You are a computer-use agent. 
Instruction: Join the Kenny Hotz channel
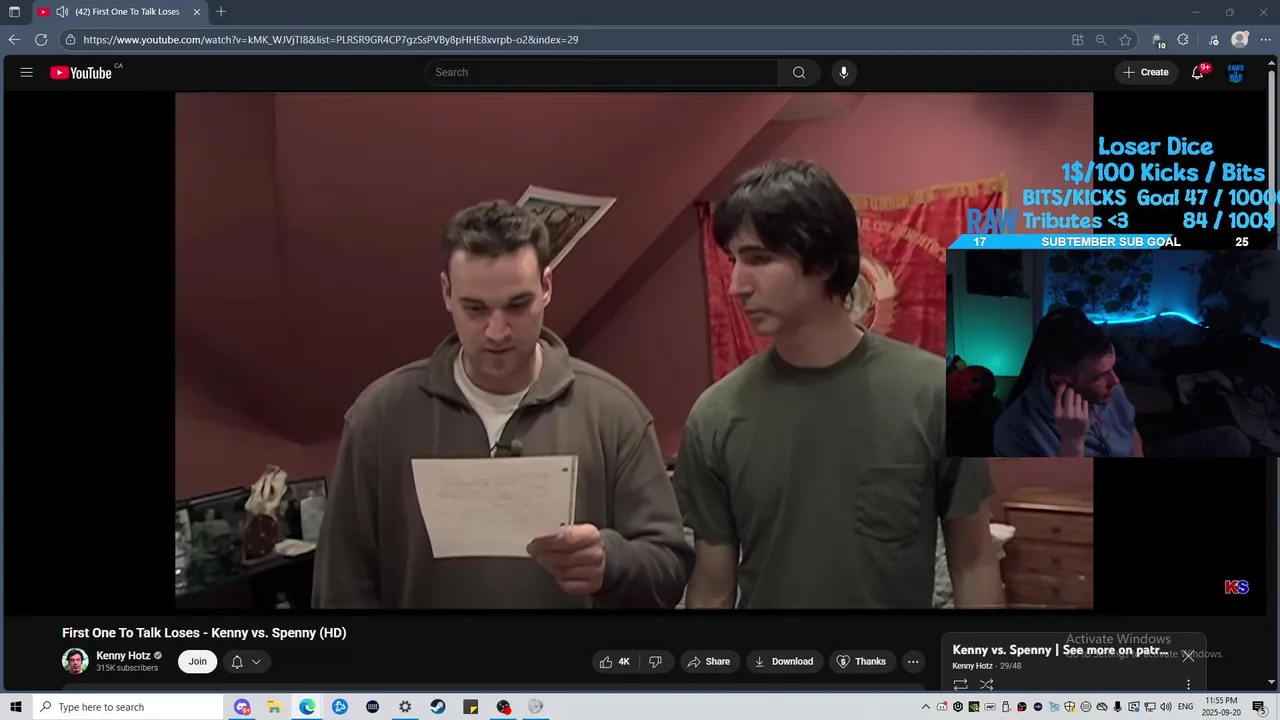198,661
